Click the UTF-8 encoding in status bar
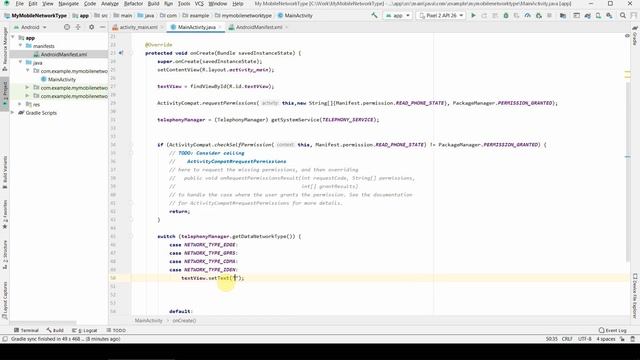The height and width of the screenshot is (360, 640). [x=584, y=339]
